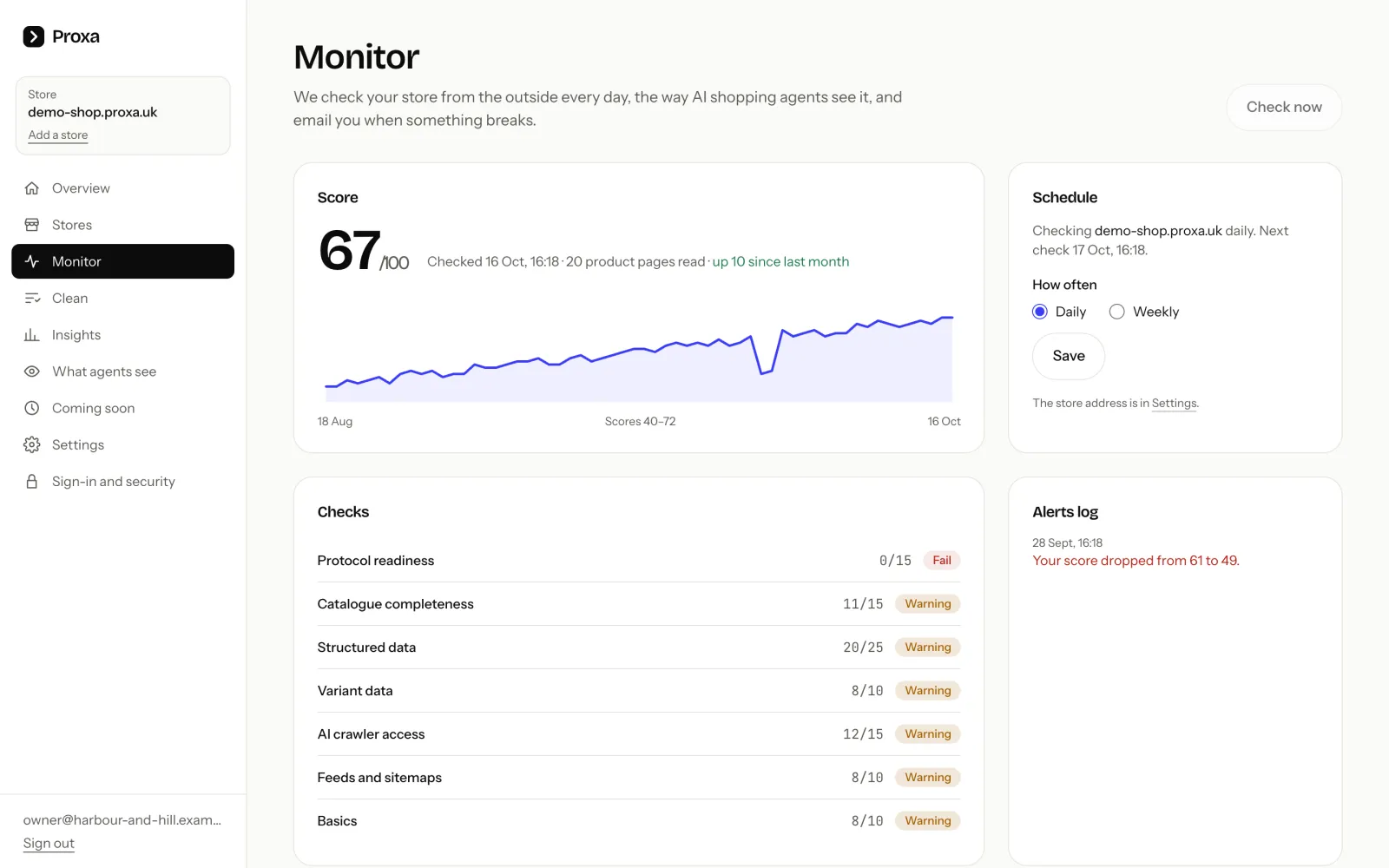Image resolution: width=1389 pixels, height=868 pixels.
Task: Click the eye icon for What agents see
Action: click(x=32, y=372)
